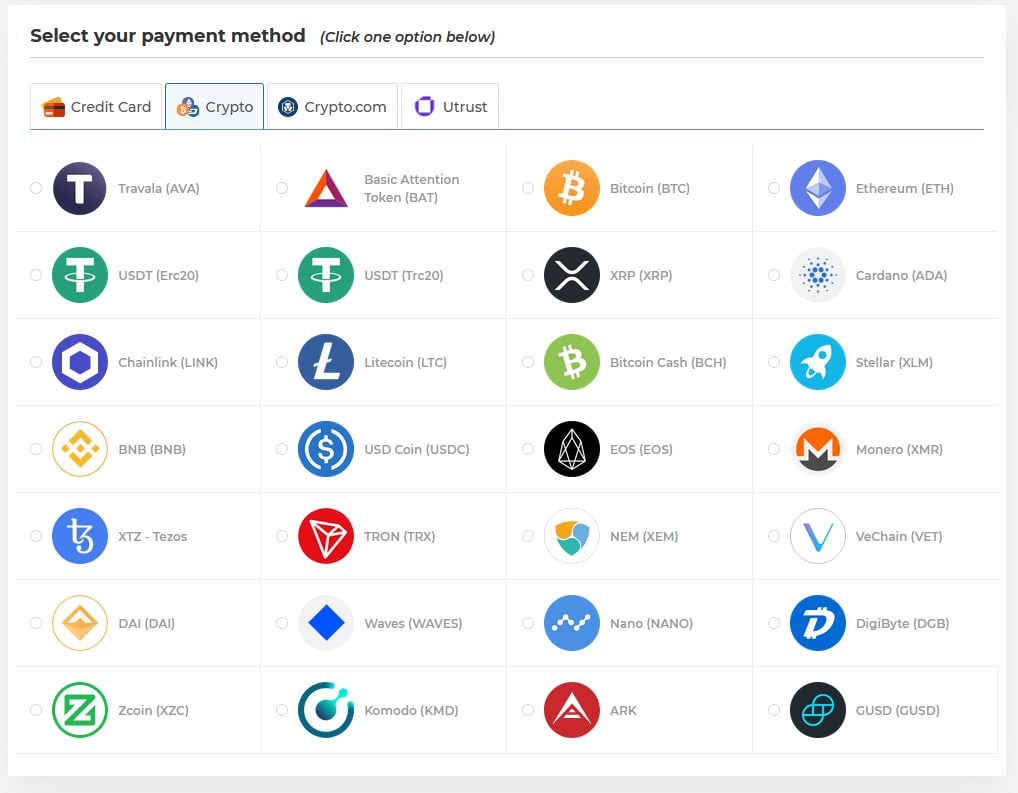Viewport: 1018px width, 793px height.
Task: Click the red ARK icon
Action: [x=572, y=711]
